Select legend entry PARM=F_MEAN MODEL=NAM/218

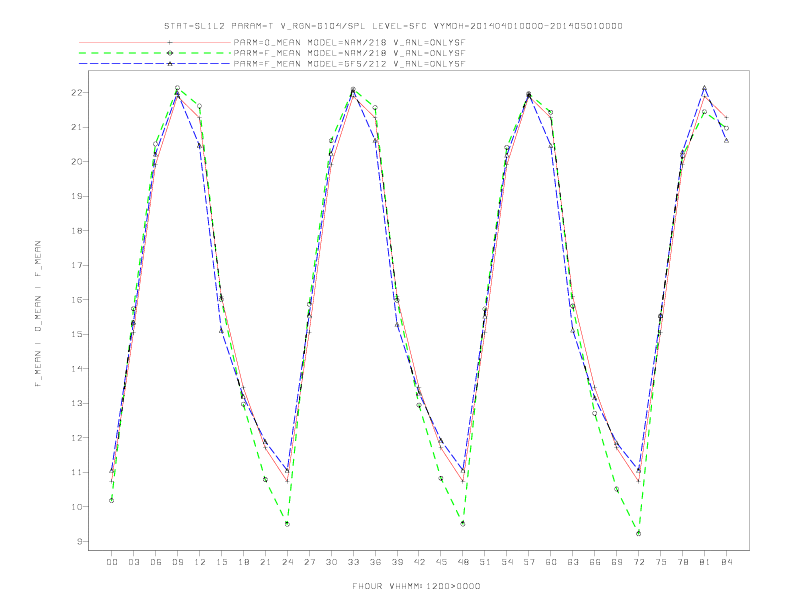click(x=350, y=53)
